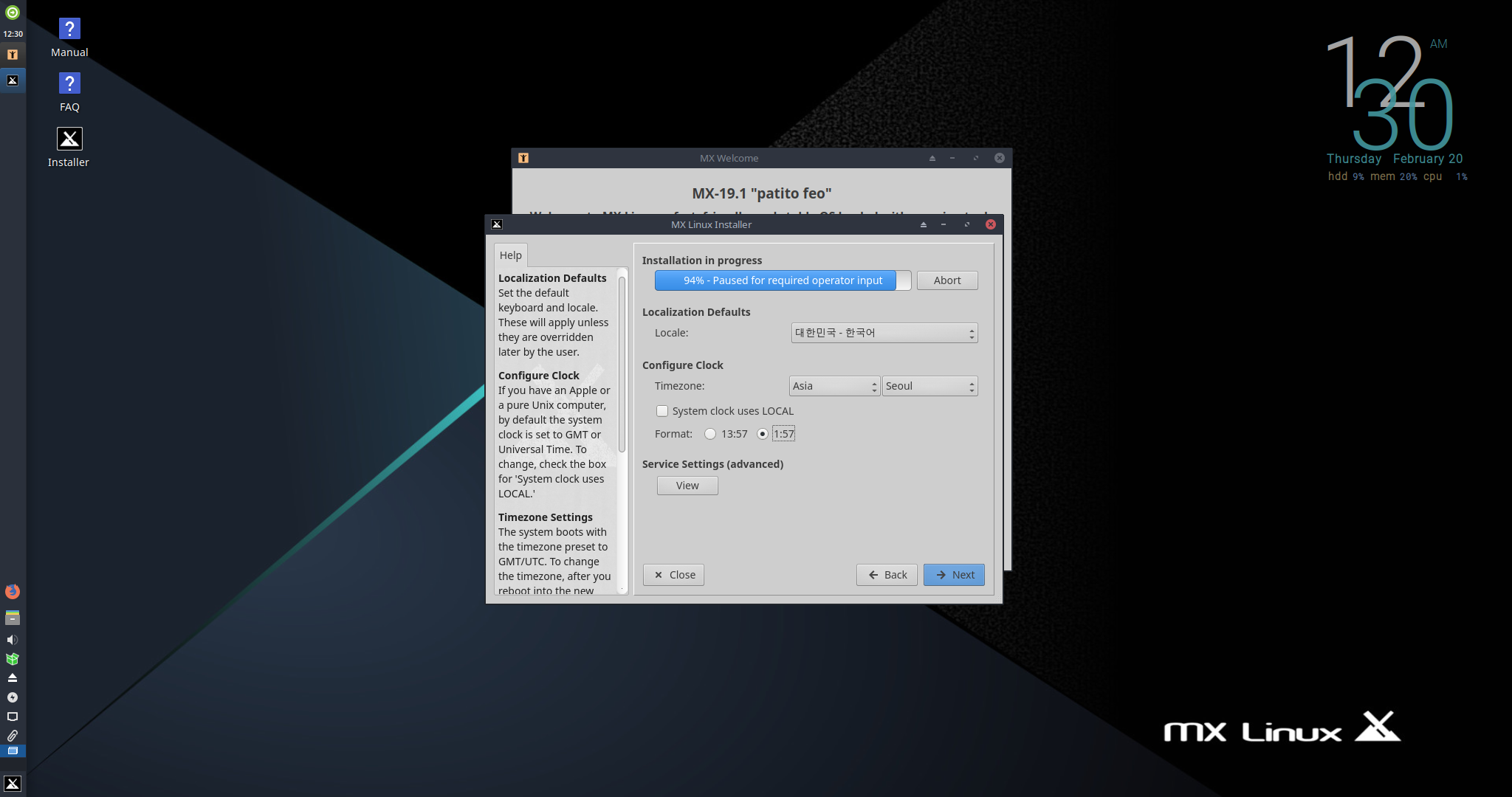Screen dimensions: 1512x797
Task: Shade the MX Welcome window
Action: 932,158
